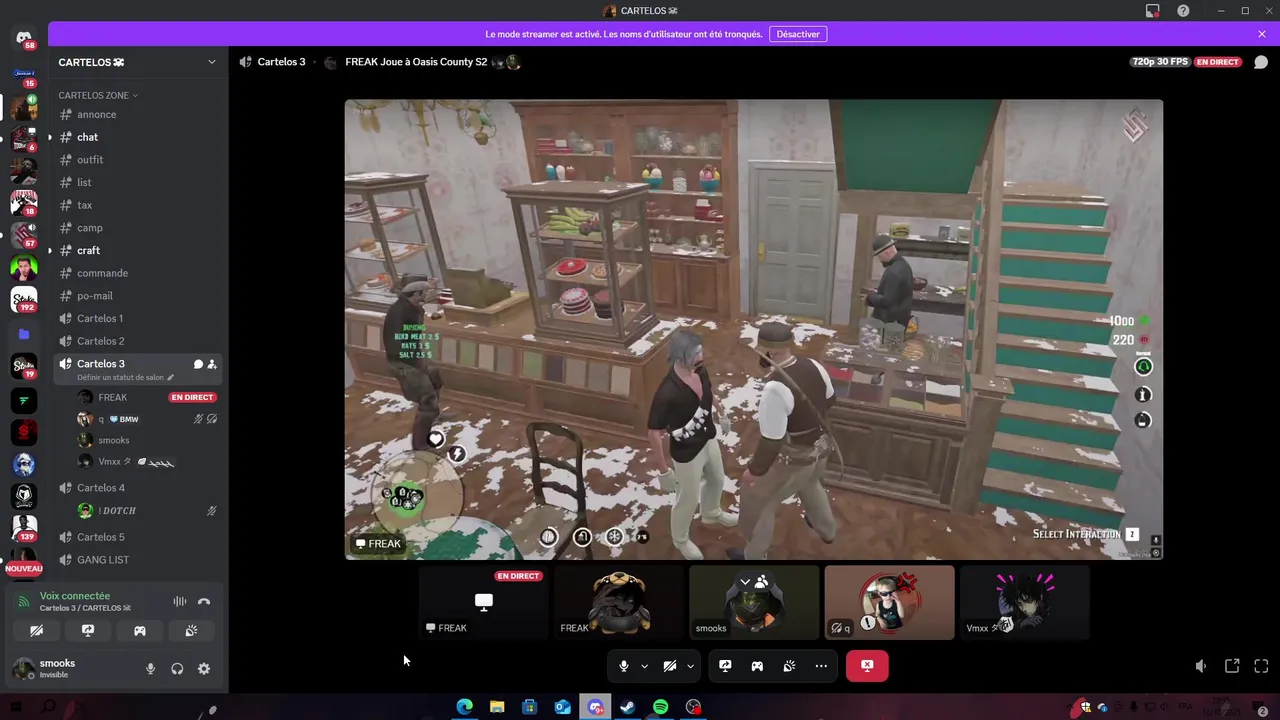Click the green voice connection signal icon

24,602
